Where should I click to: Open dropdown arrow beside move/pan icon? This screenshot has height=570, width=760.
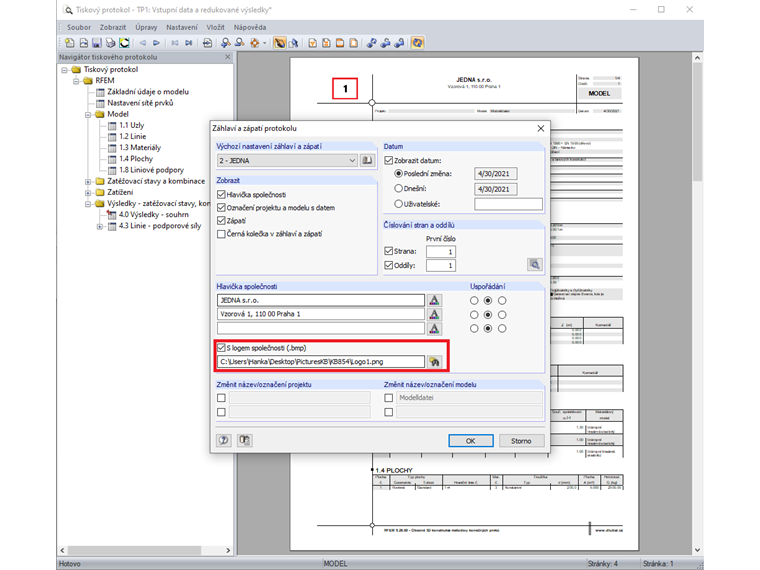(265, 43)
